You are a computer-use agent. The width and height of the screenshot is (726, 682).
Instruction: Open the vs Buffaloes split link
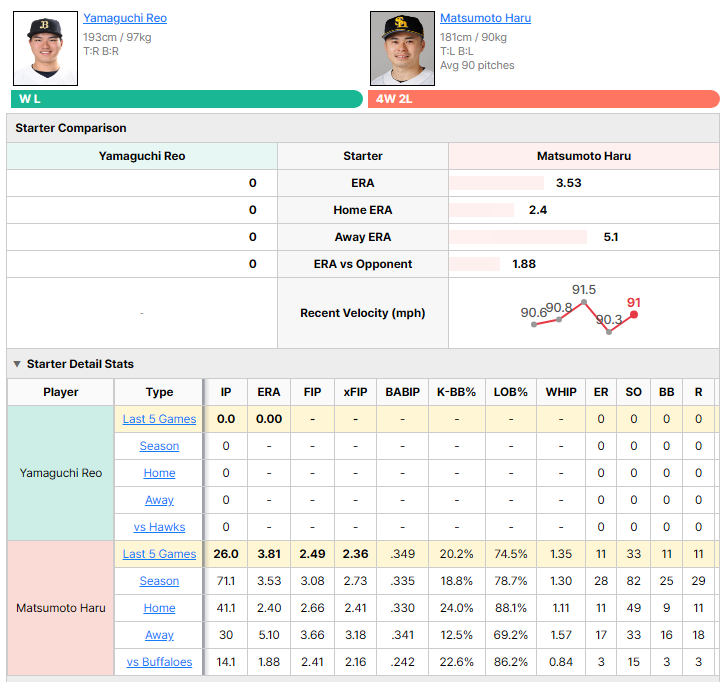(159, 662)
